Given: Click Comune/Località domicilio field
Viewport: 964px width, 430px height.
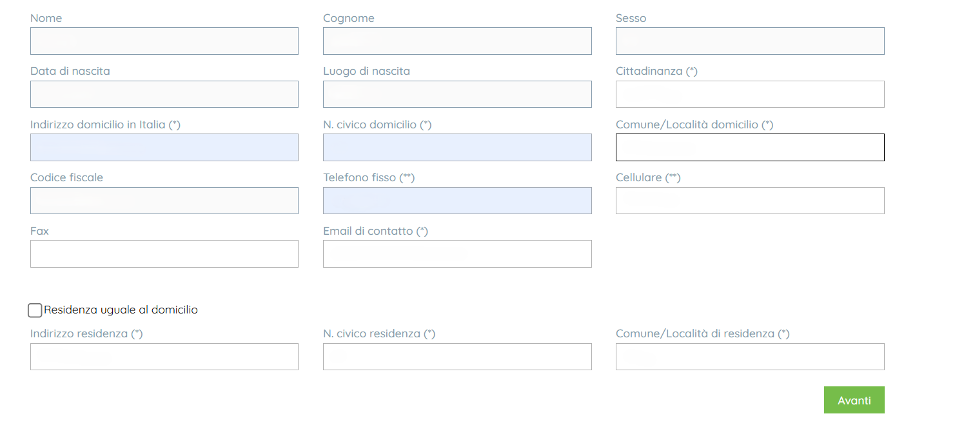Looking at the screenshot, I should click(x=750, y=147).
